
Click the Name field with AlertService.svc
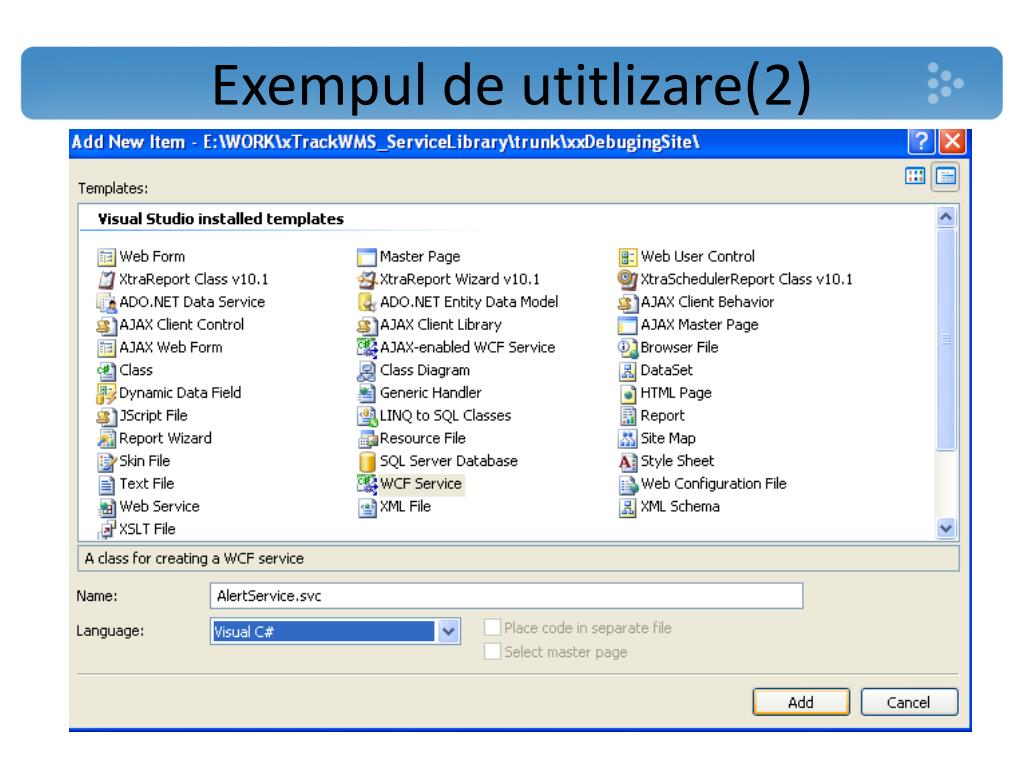coord(506,596)
